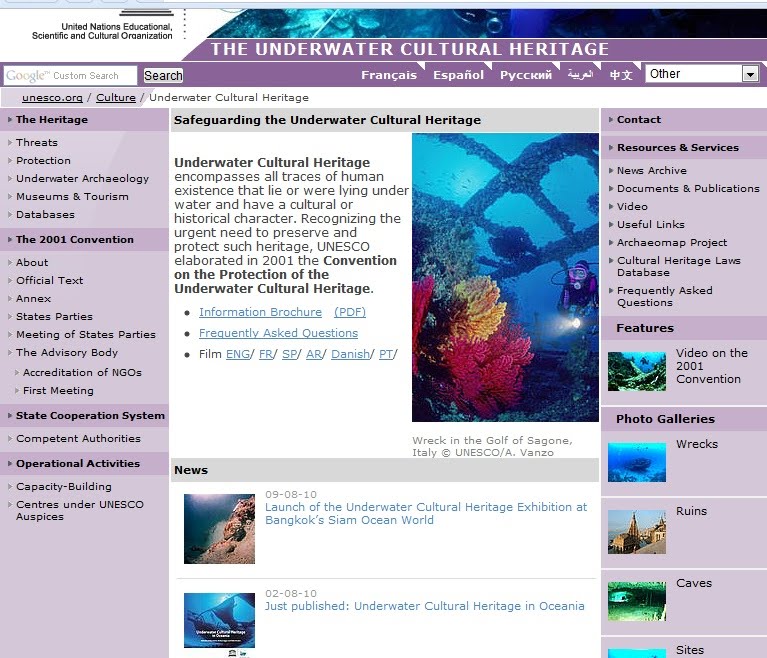Open The Advisory Body page
The height and width of the screenshot is (658, 767).
[67, 353]
